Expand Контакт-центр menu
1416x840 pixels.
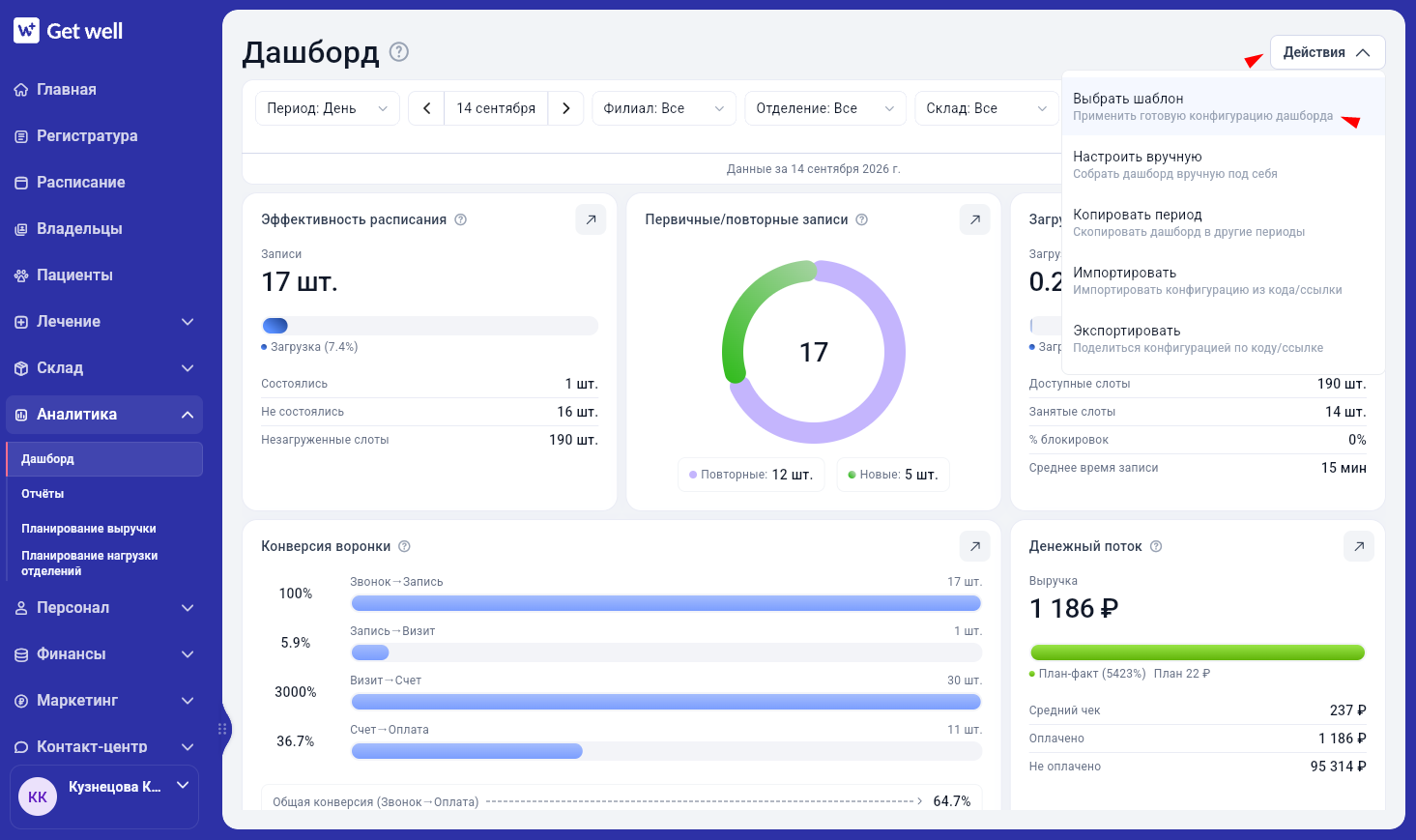click(x=104, y=747)
